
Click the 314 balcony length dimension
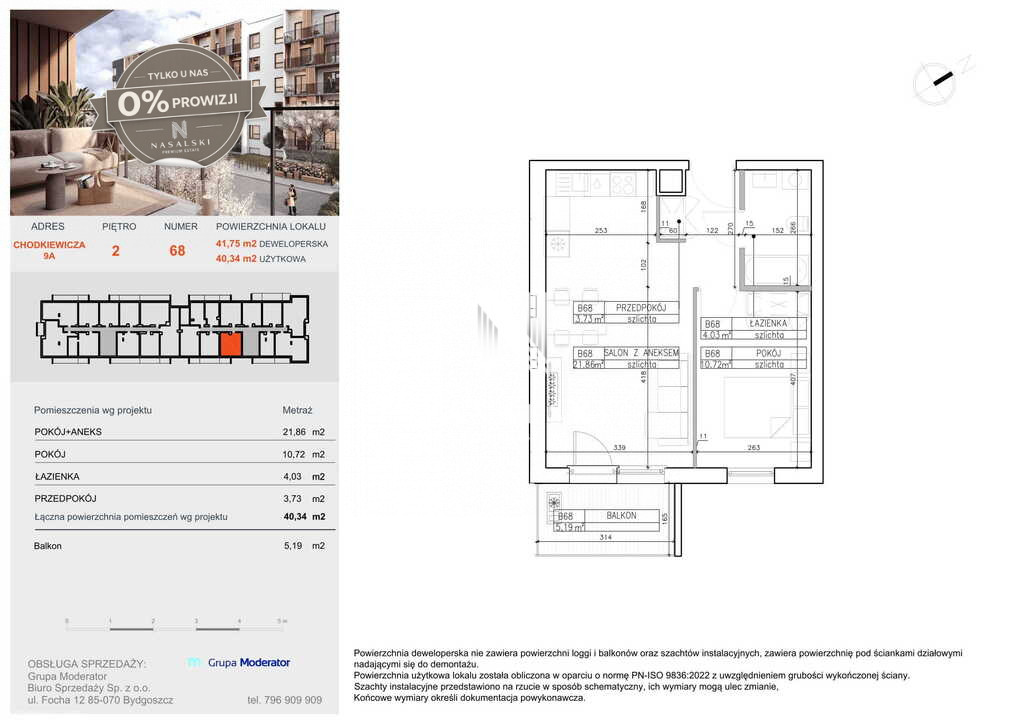point(605,537)
